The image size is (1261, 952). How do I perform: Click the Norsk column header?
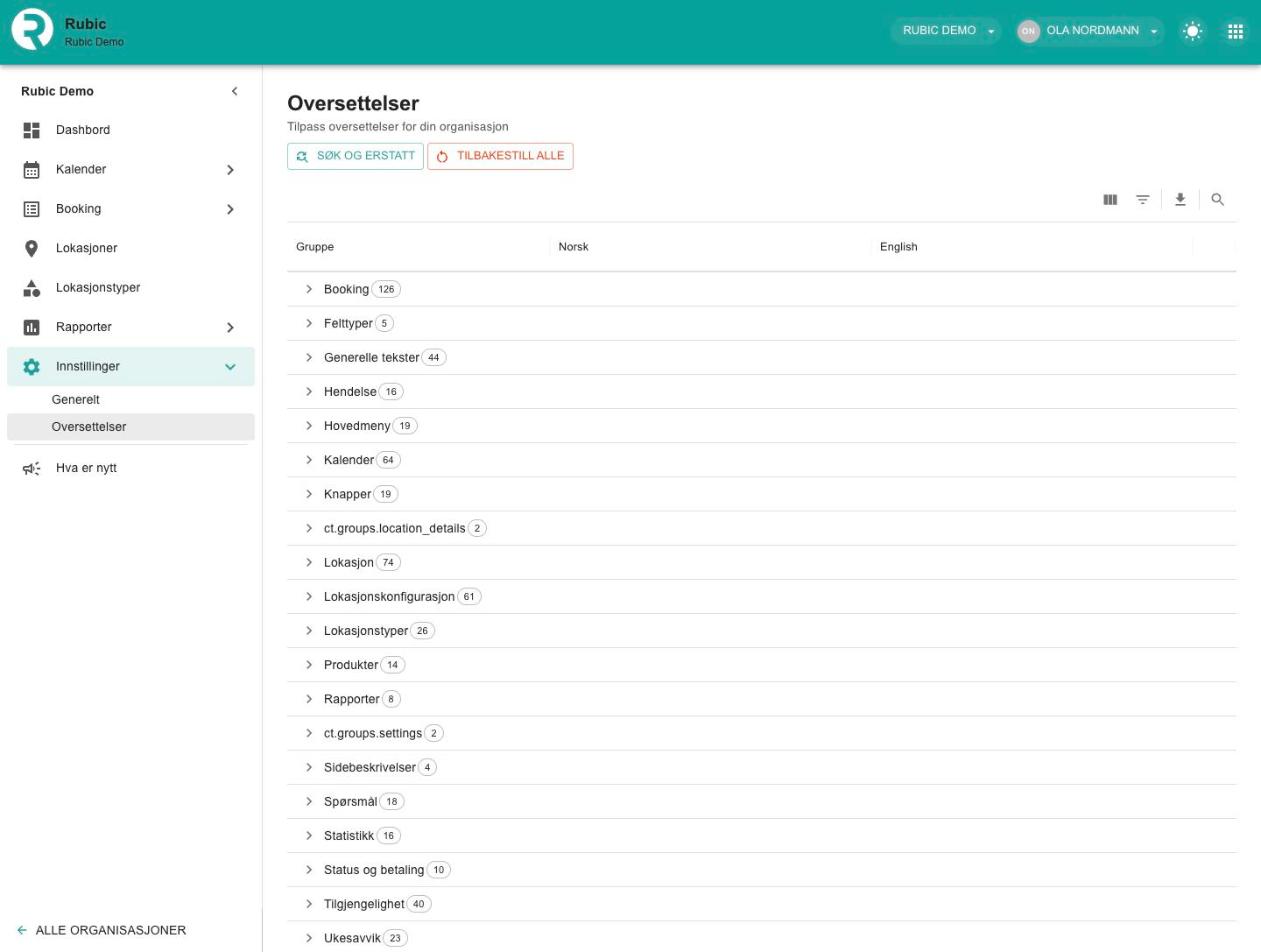click(x=574, y=247)
